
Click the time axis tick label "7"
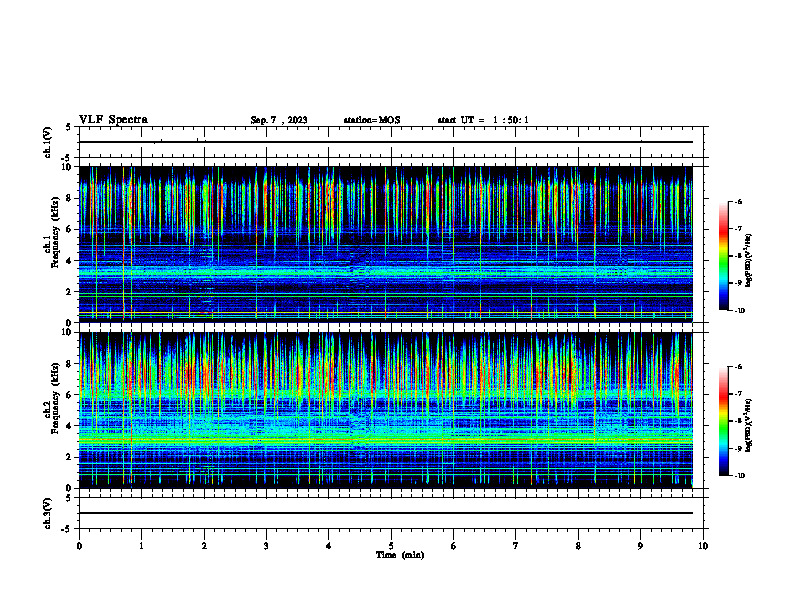[516, 546]
